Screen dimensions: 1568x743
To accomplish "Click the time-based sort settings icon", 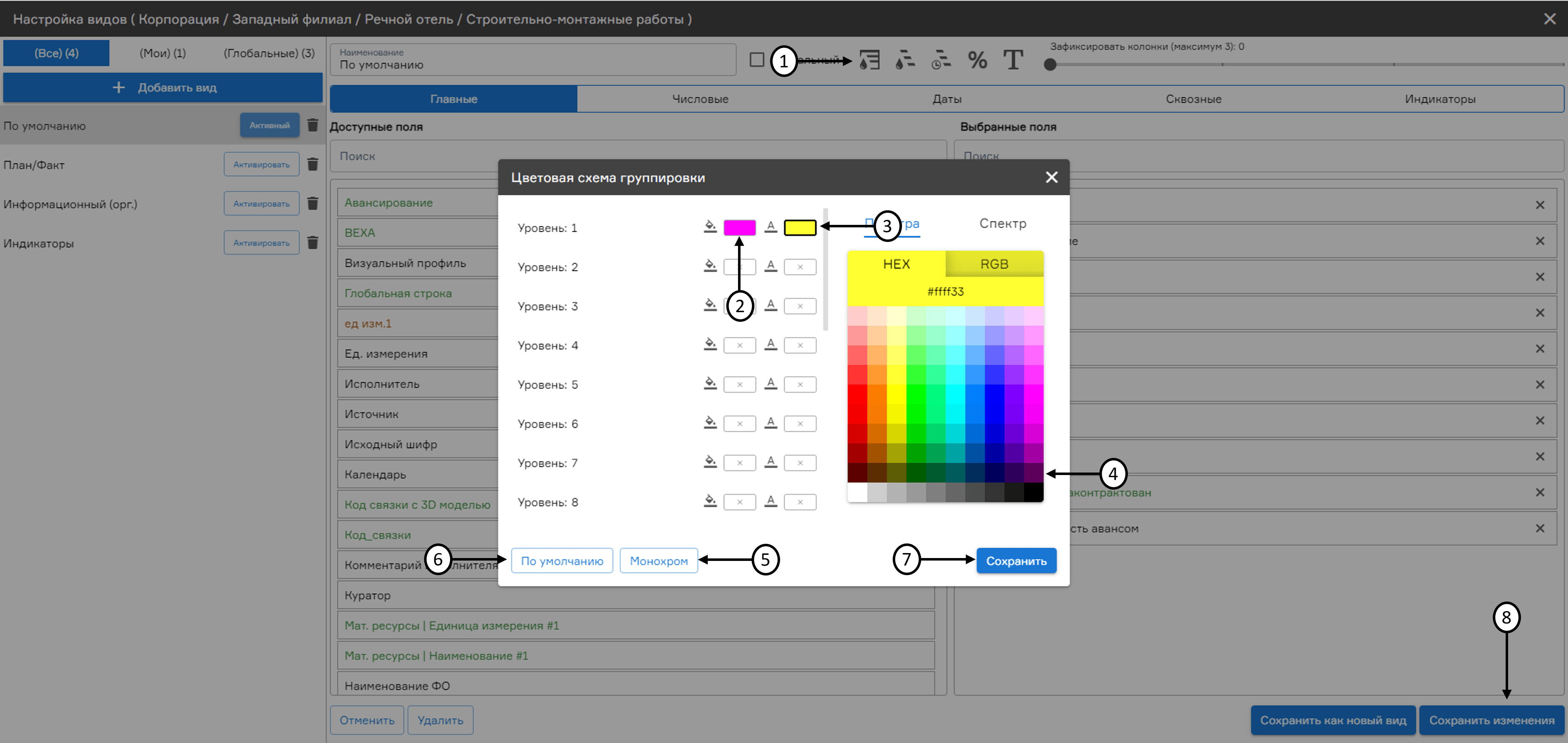I will click(941, 60).
